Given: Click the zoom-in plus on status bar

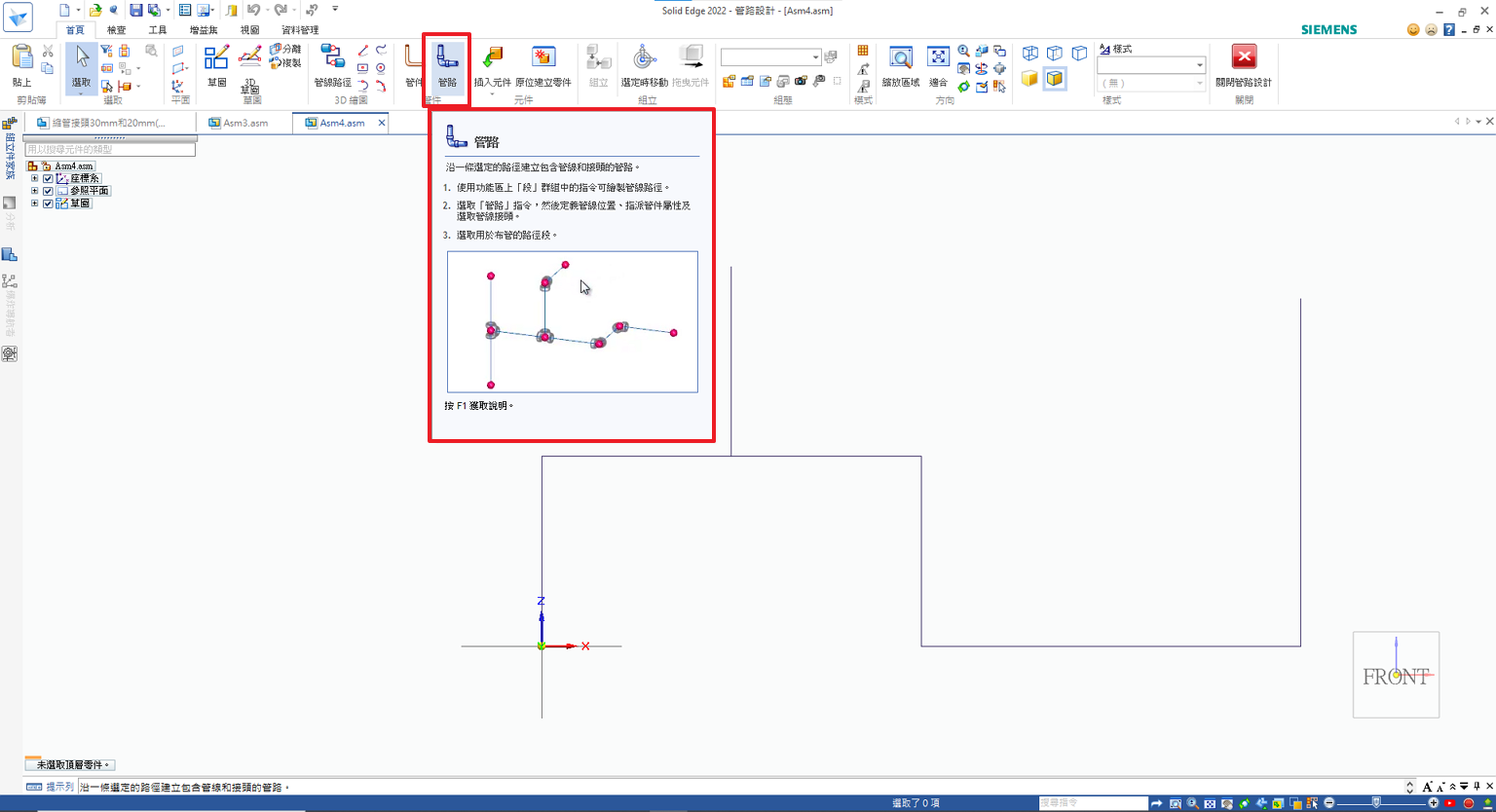Looking at the screenshot, I should 1433,803.
